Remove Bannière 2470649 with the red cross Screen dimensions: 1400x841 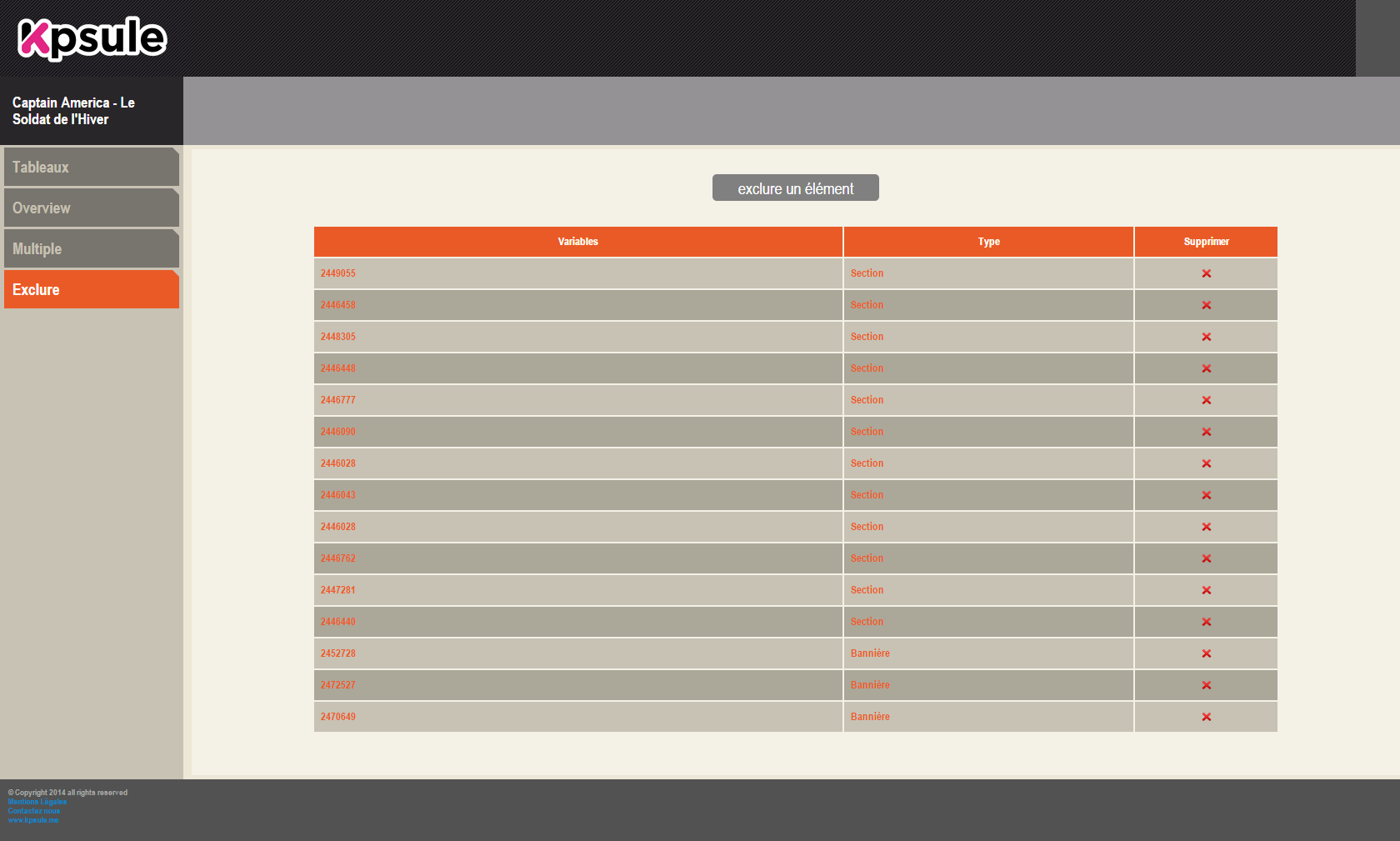(1206, 717)
